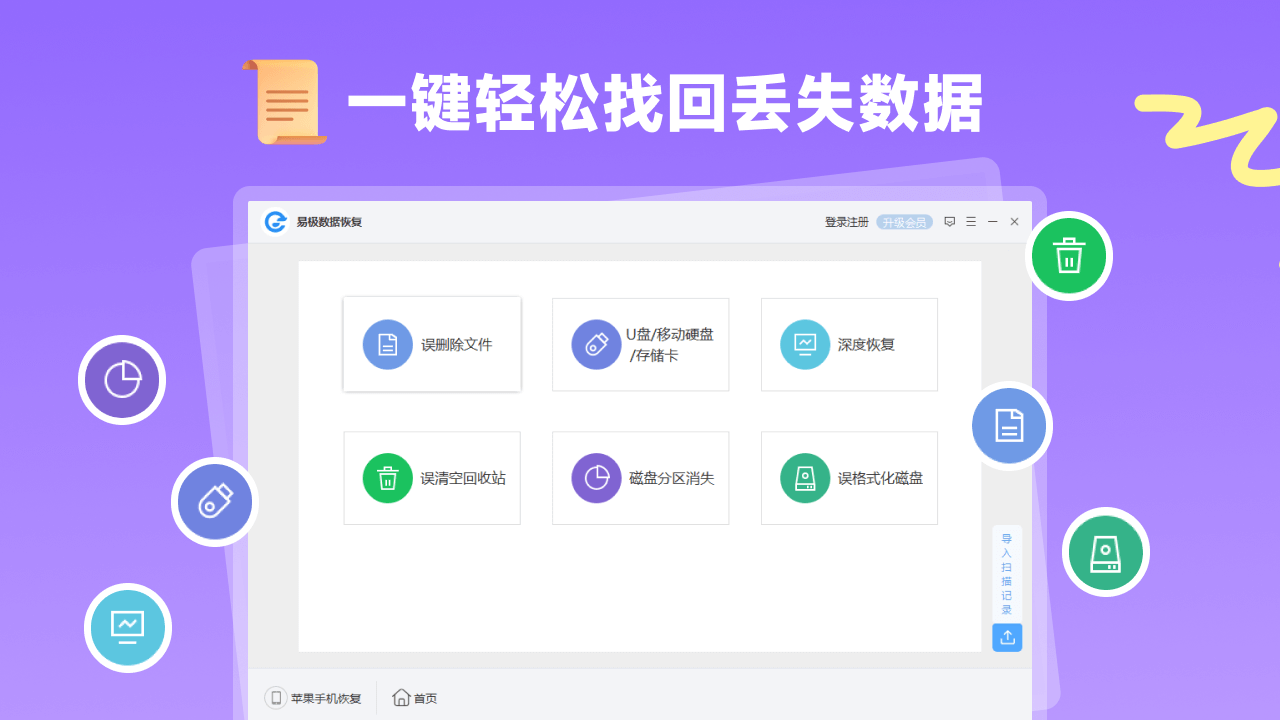Open 误清空回收站 recovery

[x=432, y=478]
